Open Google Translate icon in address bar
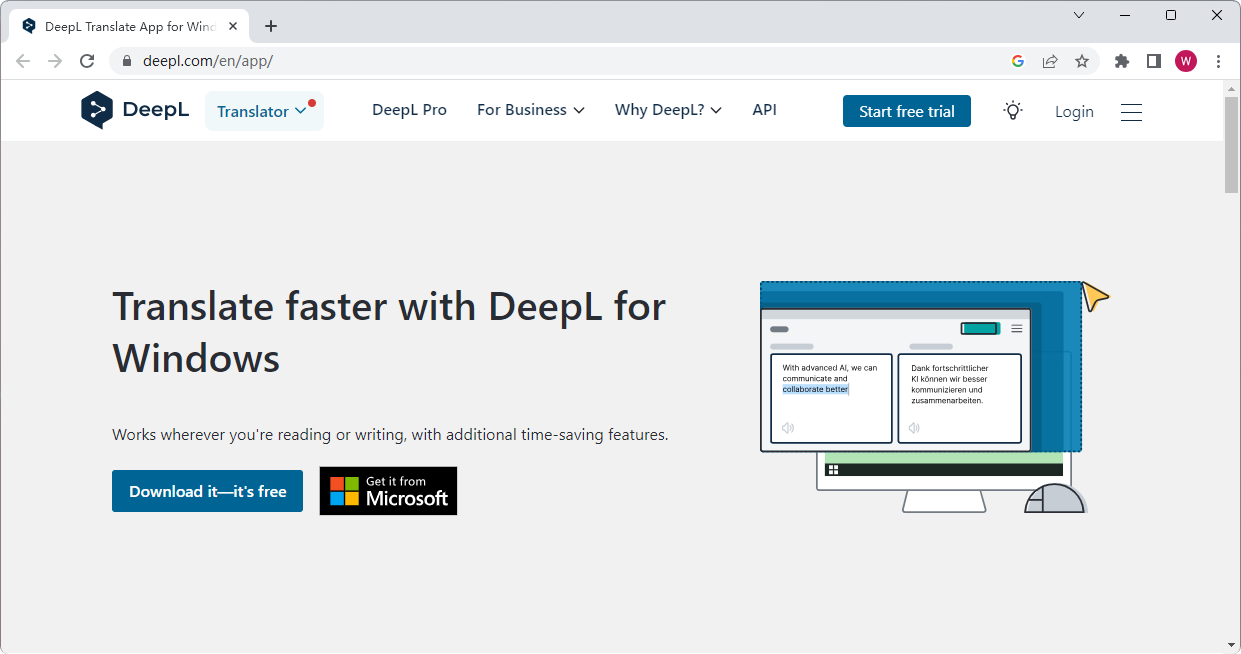Viewport: 1241px width, 654px height. (1018, 61)
